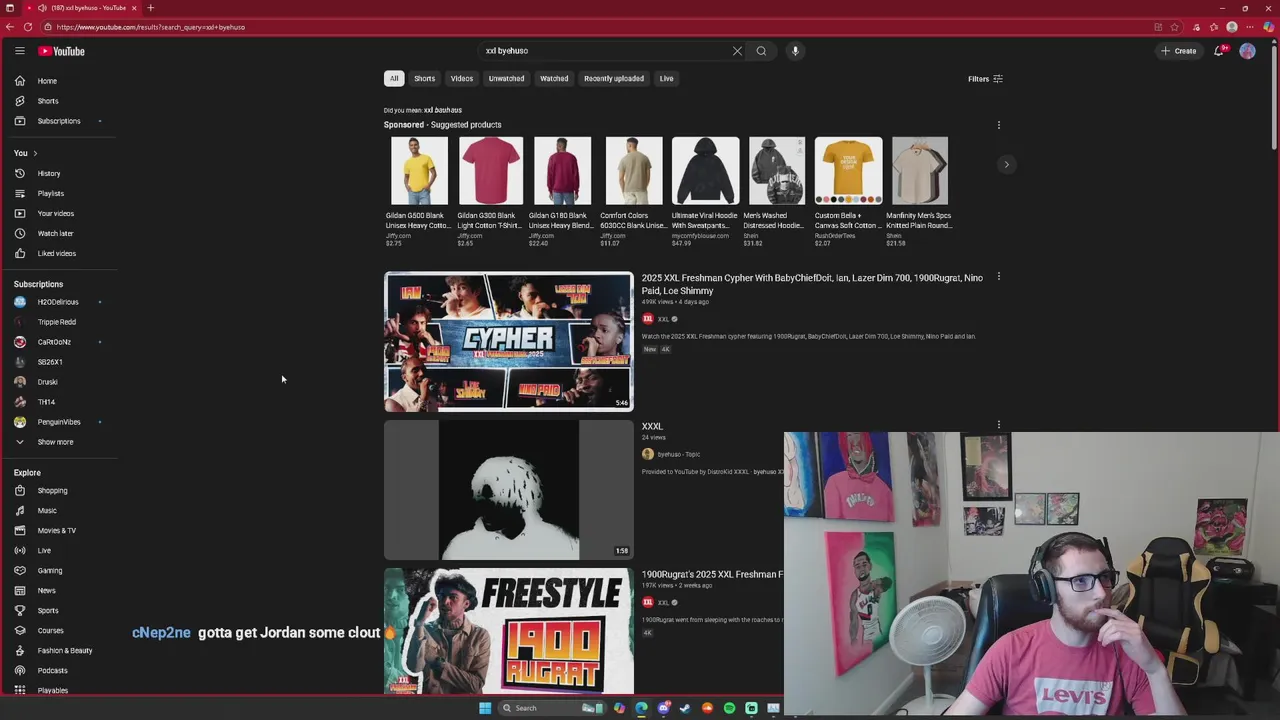This screenshot has width=1280, height=720.
Task: Follow 'xxl bauhaus' did-you-mean suggestion
Action: [443, 110]
